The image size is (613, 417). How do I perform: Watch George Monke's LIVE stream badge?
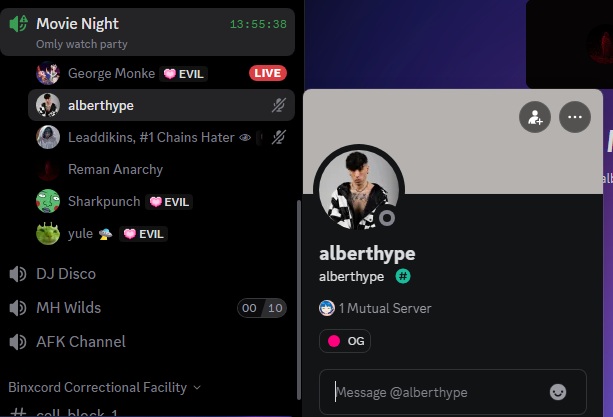[268, 73]
